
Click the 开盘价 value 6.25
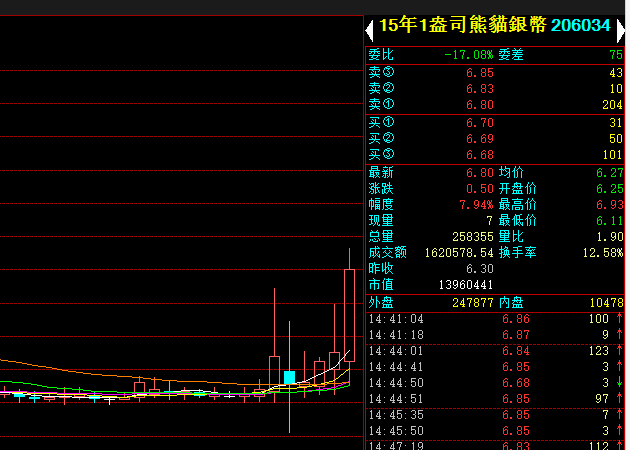click(x=610, y=189)
